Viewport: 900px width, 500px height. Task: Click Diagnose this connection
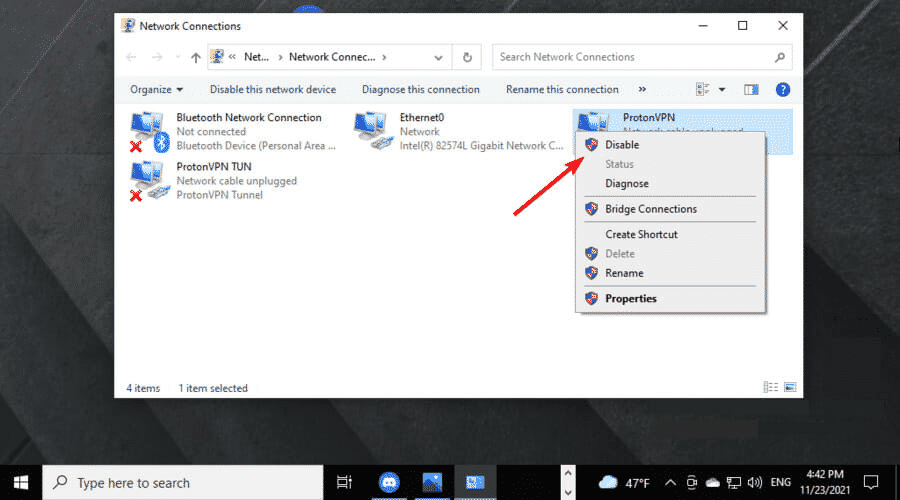point(421,90)
